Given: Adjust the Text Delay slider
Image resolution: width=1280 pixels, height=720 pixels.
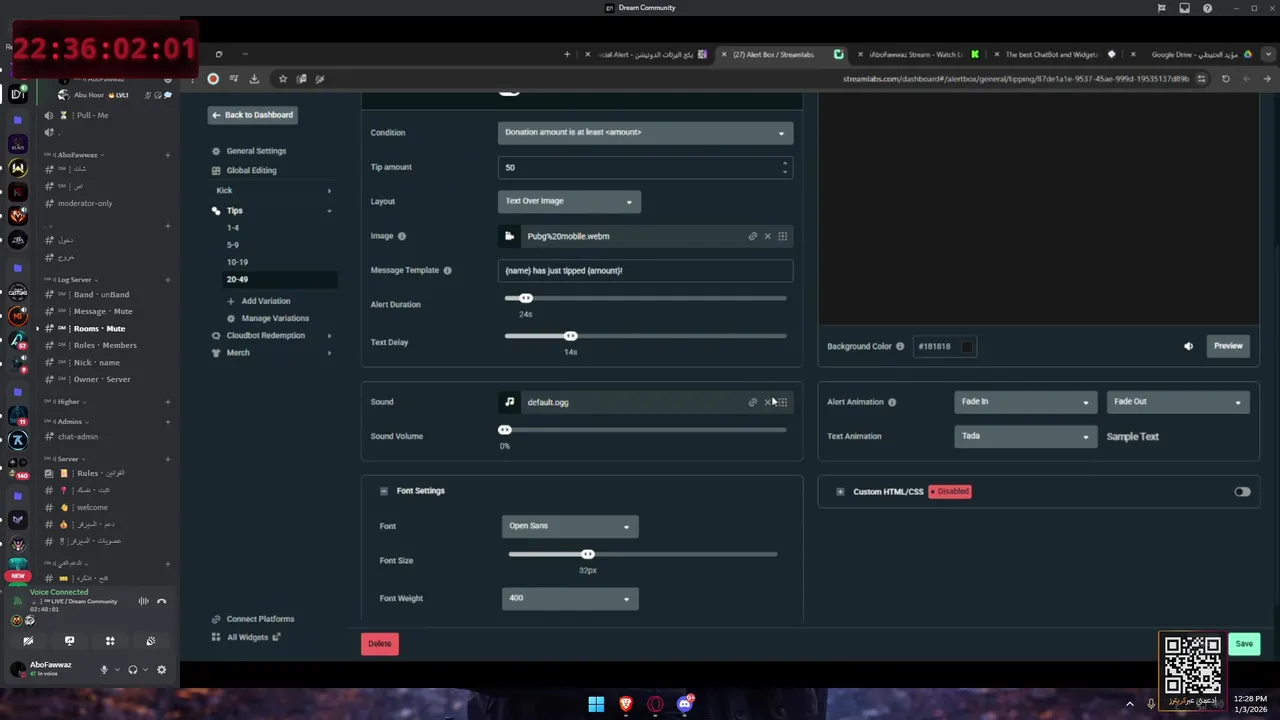Looking at the screenshot, I should pos(570,336).
